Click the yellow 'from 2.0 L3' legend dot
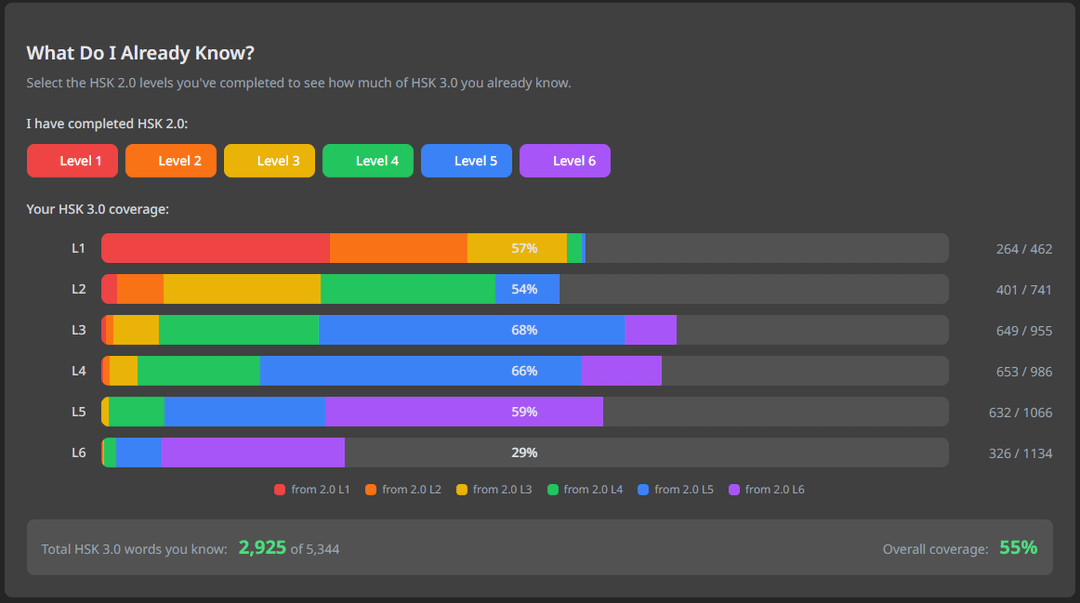 [462, 490]
